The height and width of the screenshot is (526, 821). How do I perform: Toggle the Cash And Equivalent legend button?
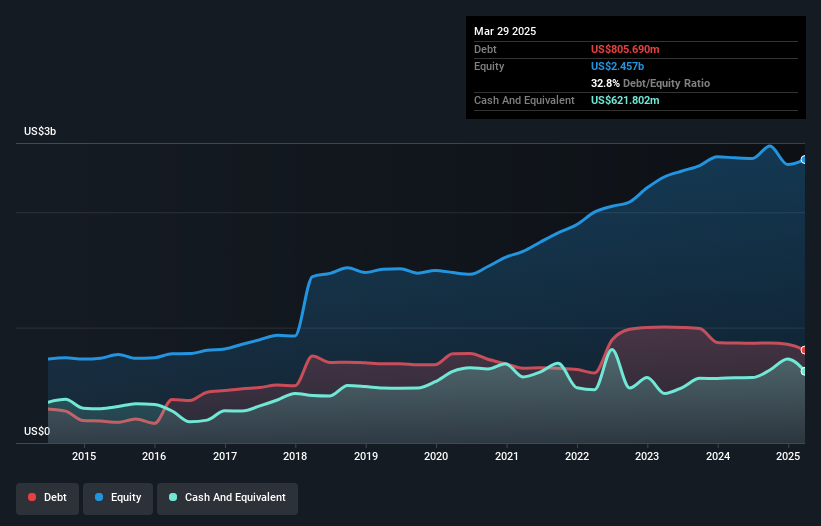pos(227,498)
